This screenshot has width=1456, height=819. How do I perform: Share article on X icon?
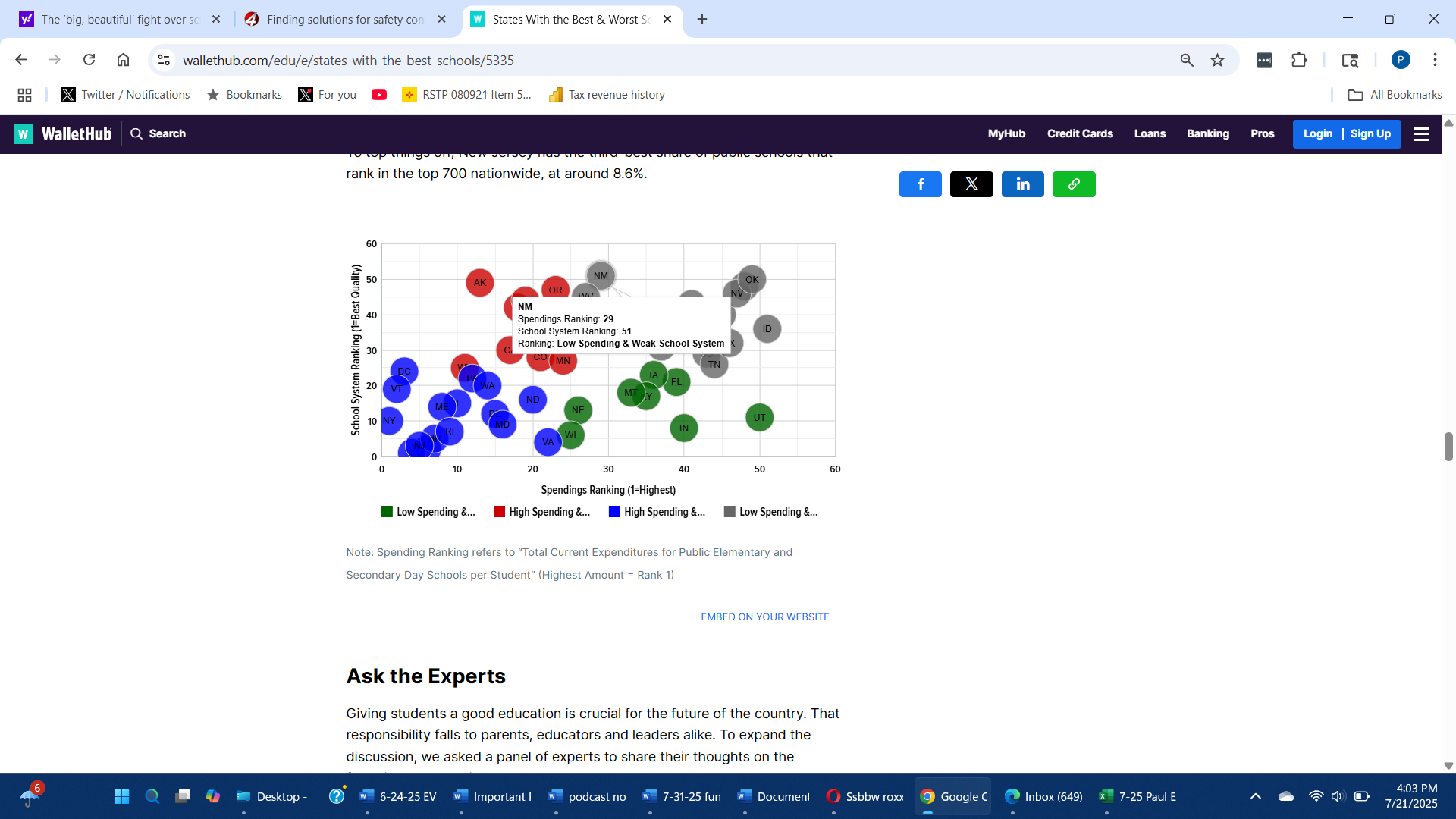coord(971,184)
